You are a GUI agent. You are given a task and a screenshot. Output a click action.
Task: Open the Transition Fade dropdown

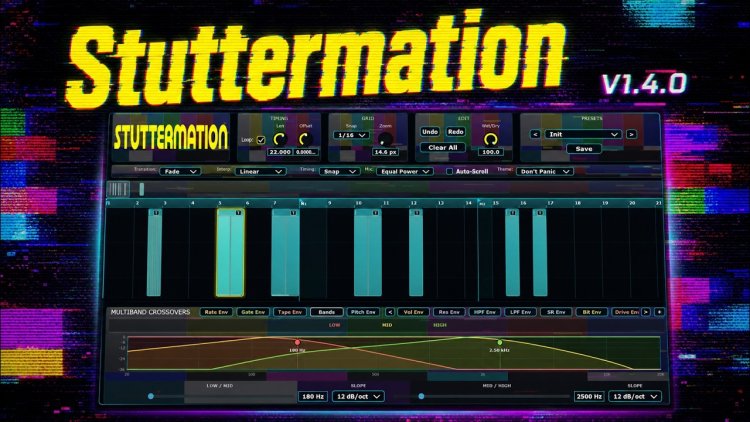[x=180, y=171]
